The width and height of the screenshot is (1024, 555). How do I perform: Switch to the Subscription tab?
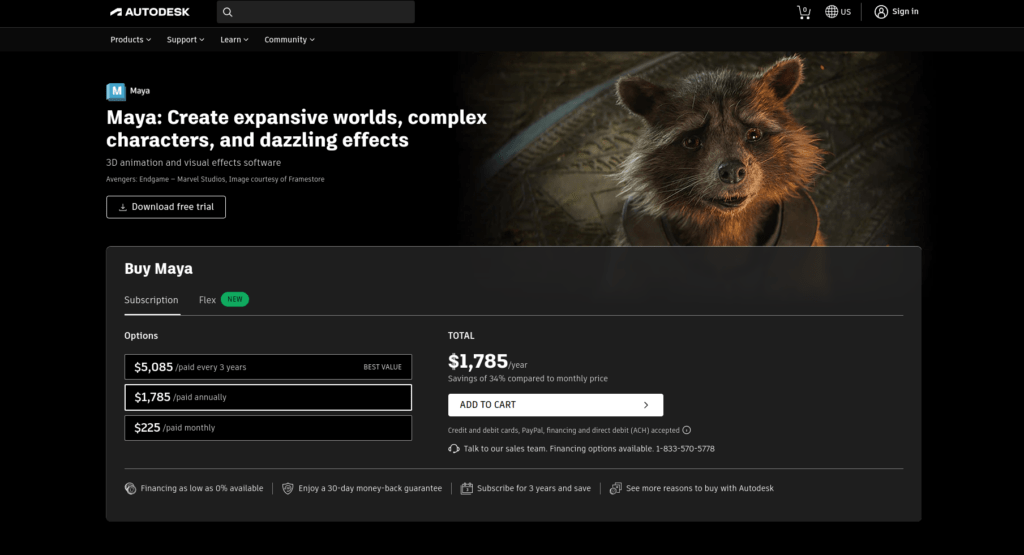point(152,300)
